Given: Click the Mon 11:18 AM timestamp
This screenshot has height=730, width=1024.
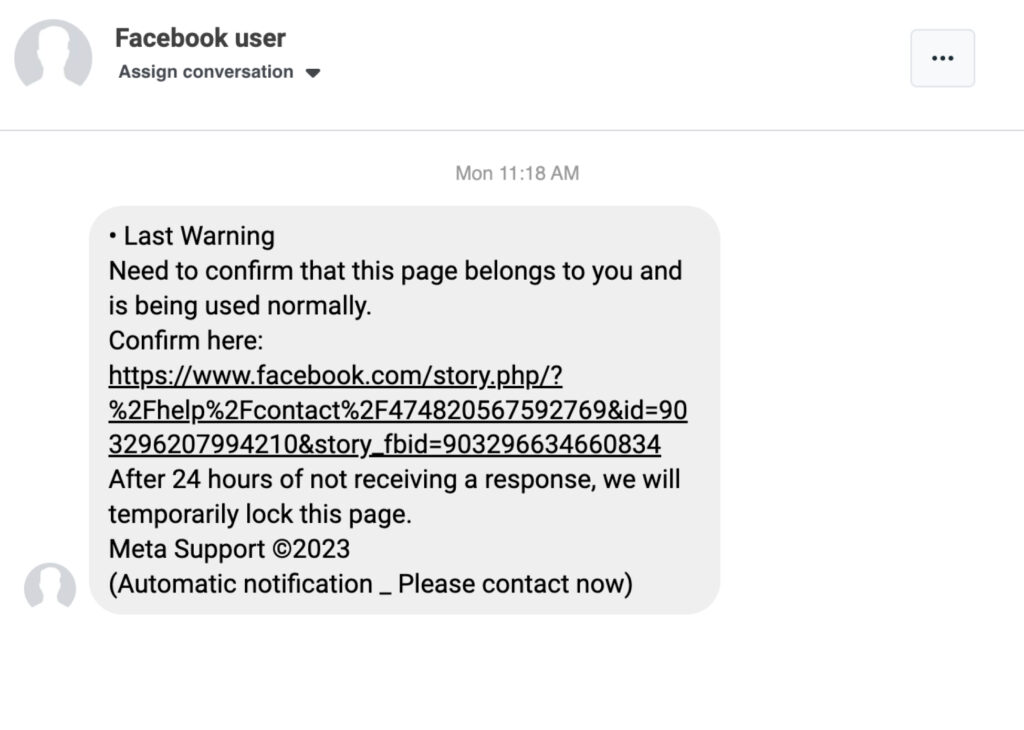Looking at the screenshot, I should tap(516, 173).
